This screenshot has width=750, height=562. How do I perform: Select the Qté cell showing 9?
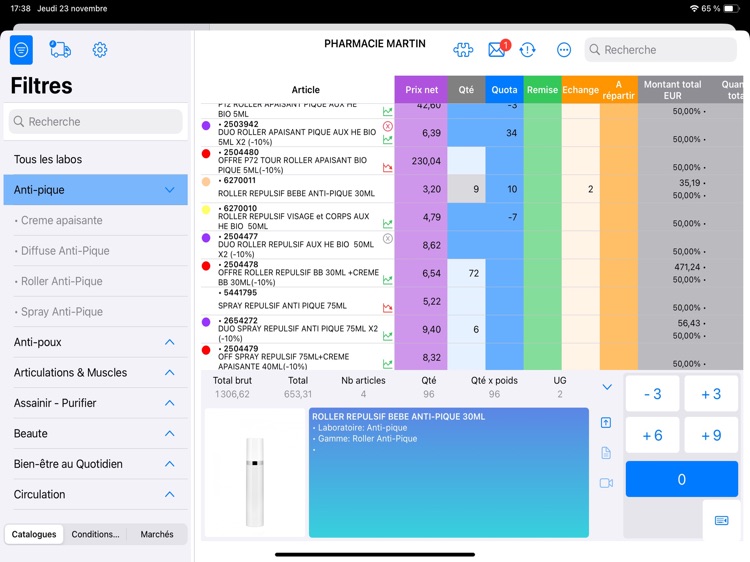[466, 189]
